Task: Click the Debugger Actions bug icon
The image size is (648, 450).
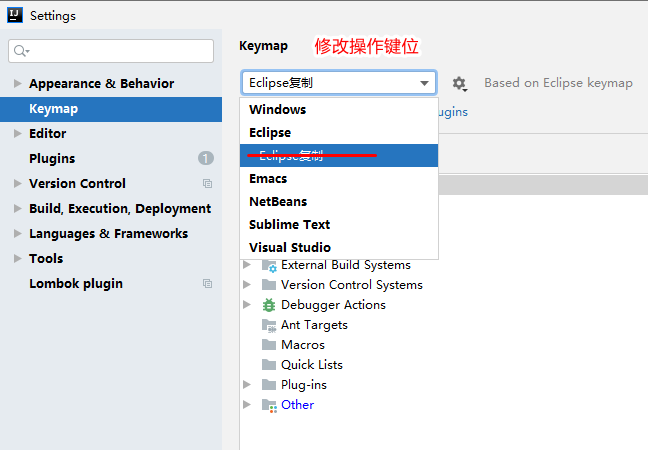Action: click(x=269, y=305)
